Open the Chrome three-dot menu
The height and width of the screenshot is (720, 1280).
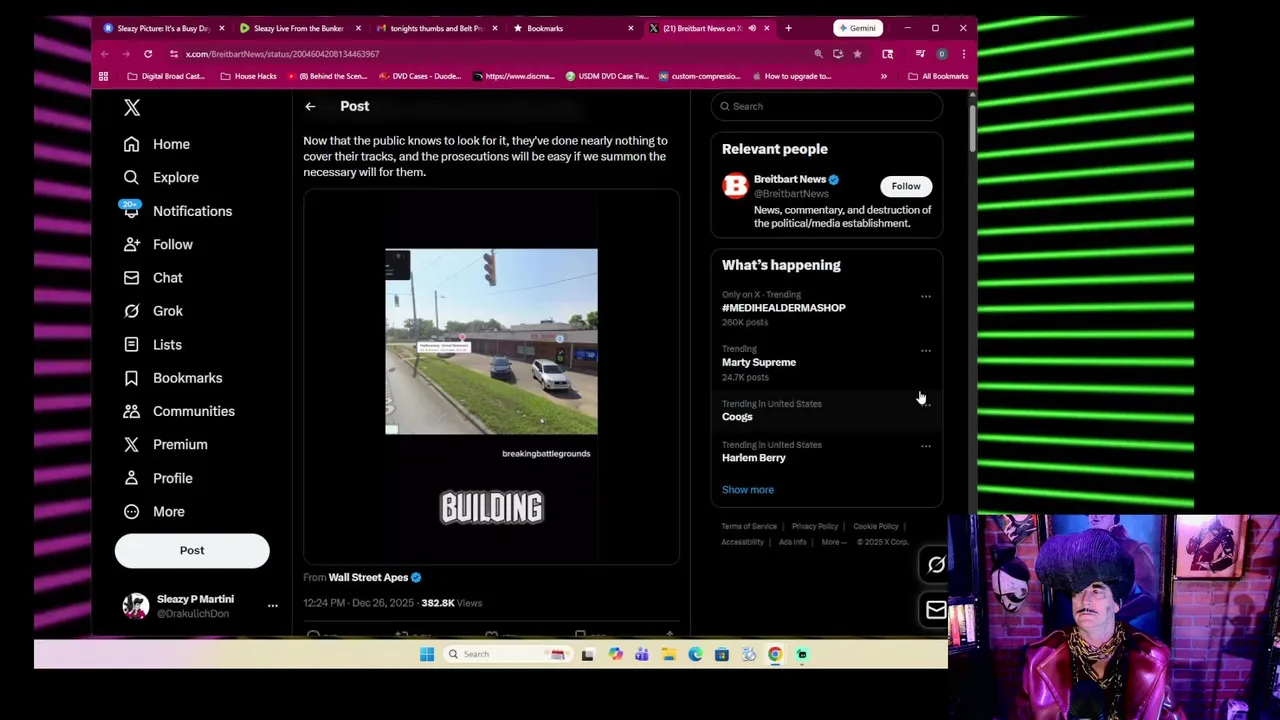click(963, 54)
